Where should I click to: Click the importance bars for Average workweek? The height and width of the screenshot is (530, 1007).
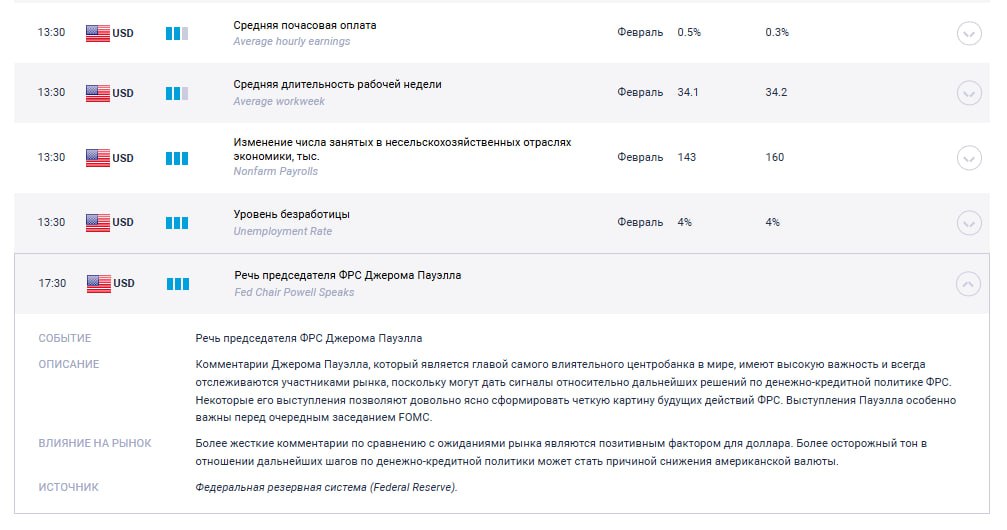[x=177, y=93]
